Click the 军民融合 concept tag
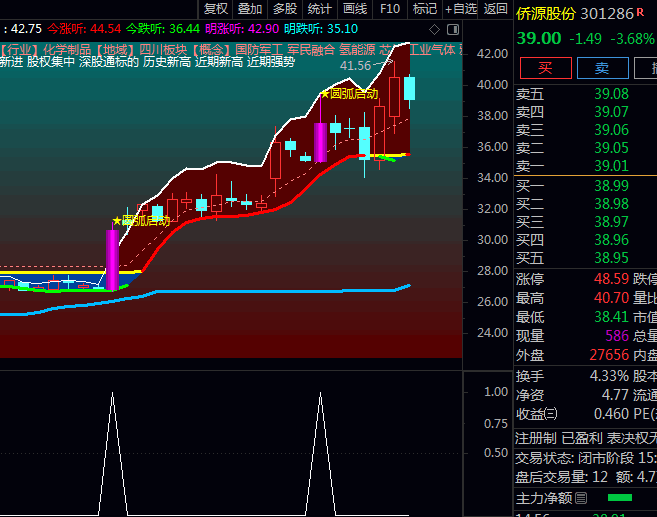657x517 pixels. click(311, 50)
